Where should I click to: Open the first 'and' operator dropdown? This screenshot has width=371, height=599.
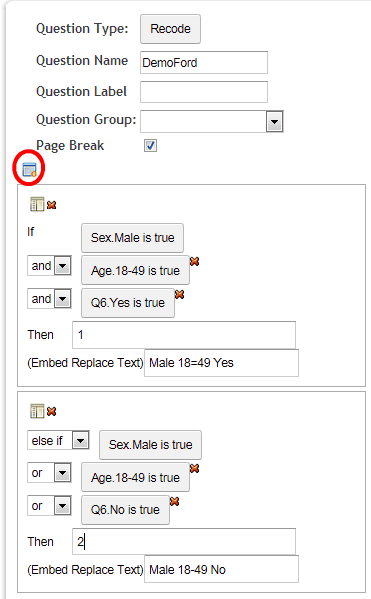click(63, 265)
